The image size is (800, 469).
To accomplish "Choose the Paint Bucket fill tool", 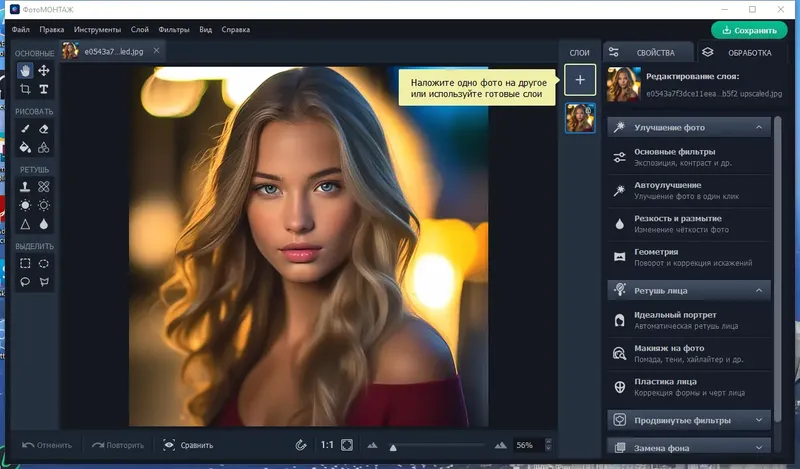I will [25, 148].
